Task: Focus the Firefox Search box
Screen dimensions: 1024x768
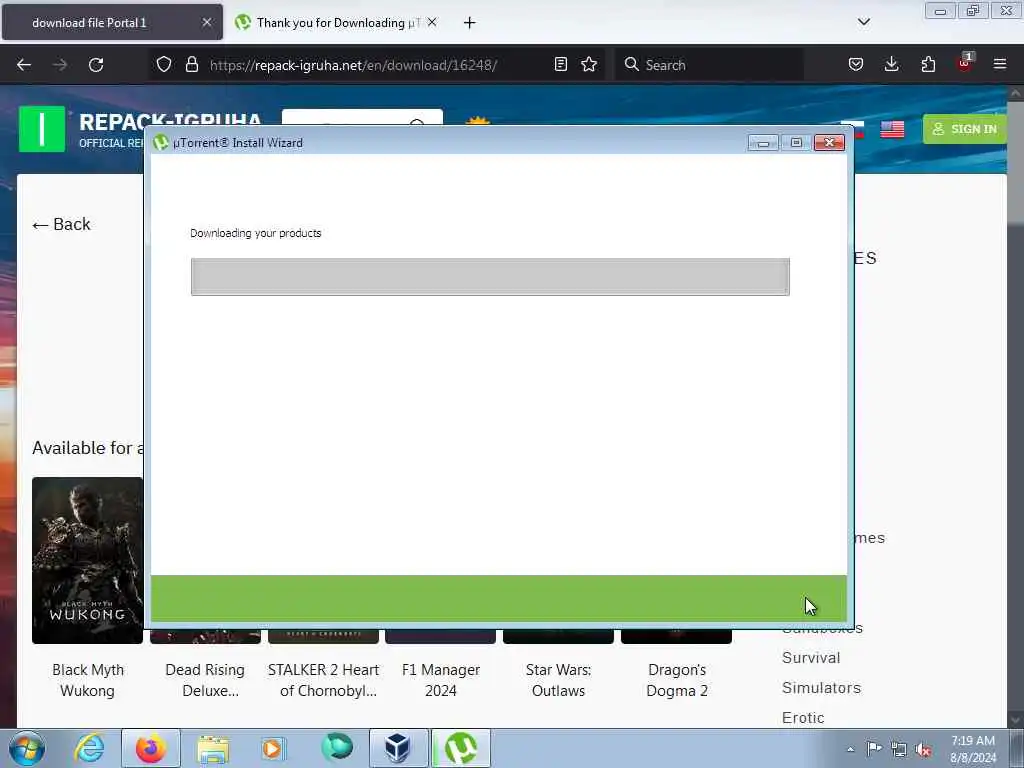Action: 709,65
